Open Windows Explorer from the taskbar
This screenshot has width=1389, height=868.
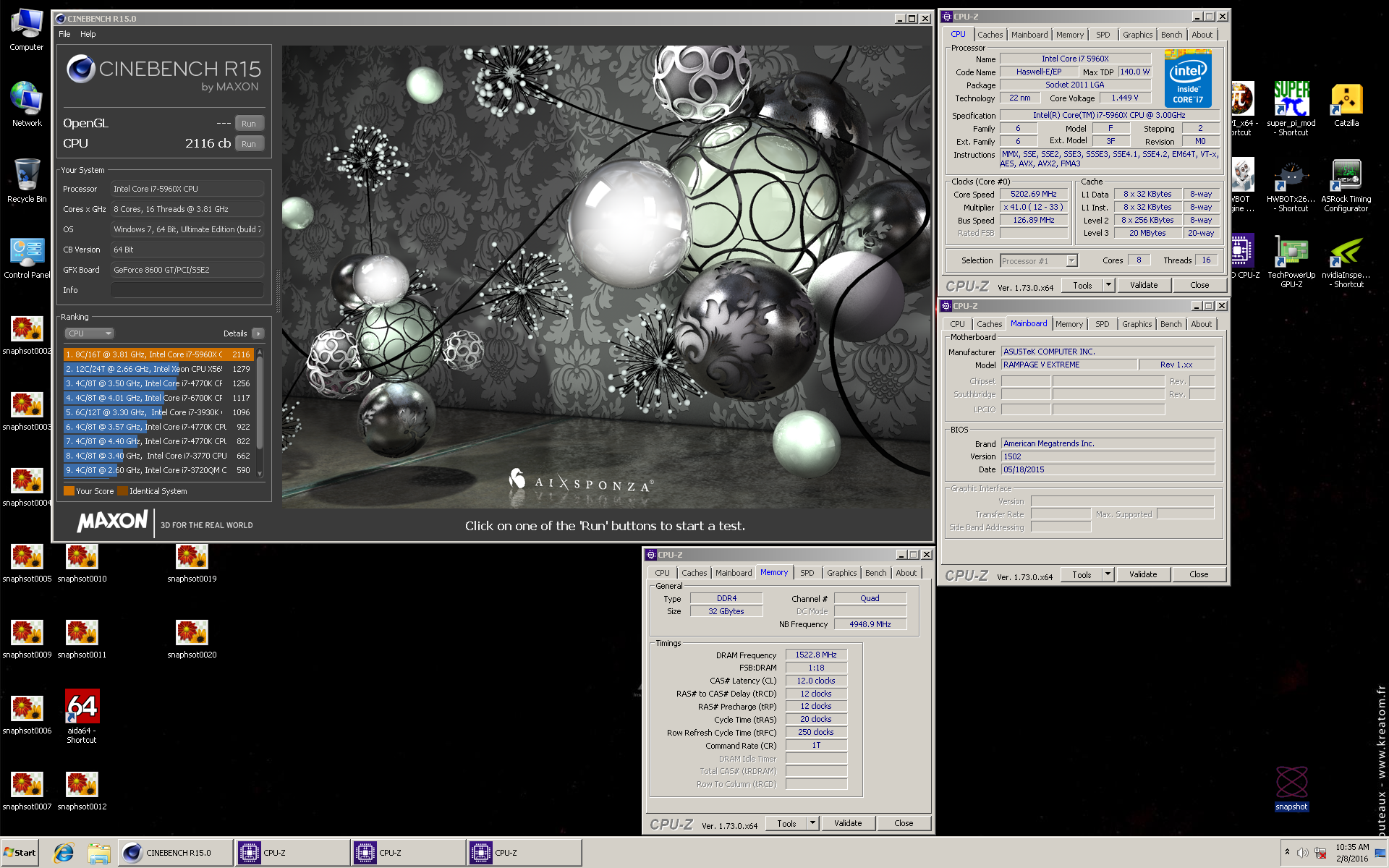point(98,853)
